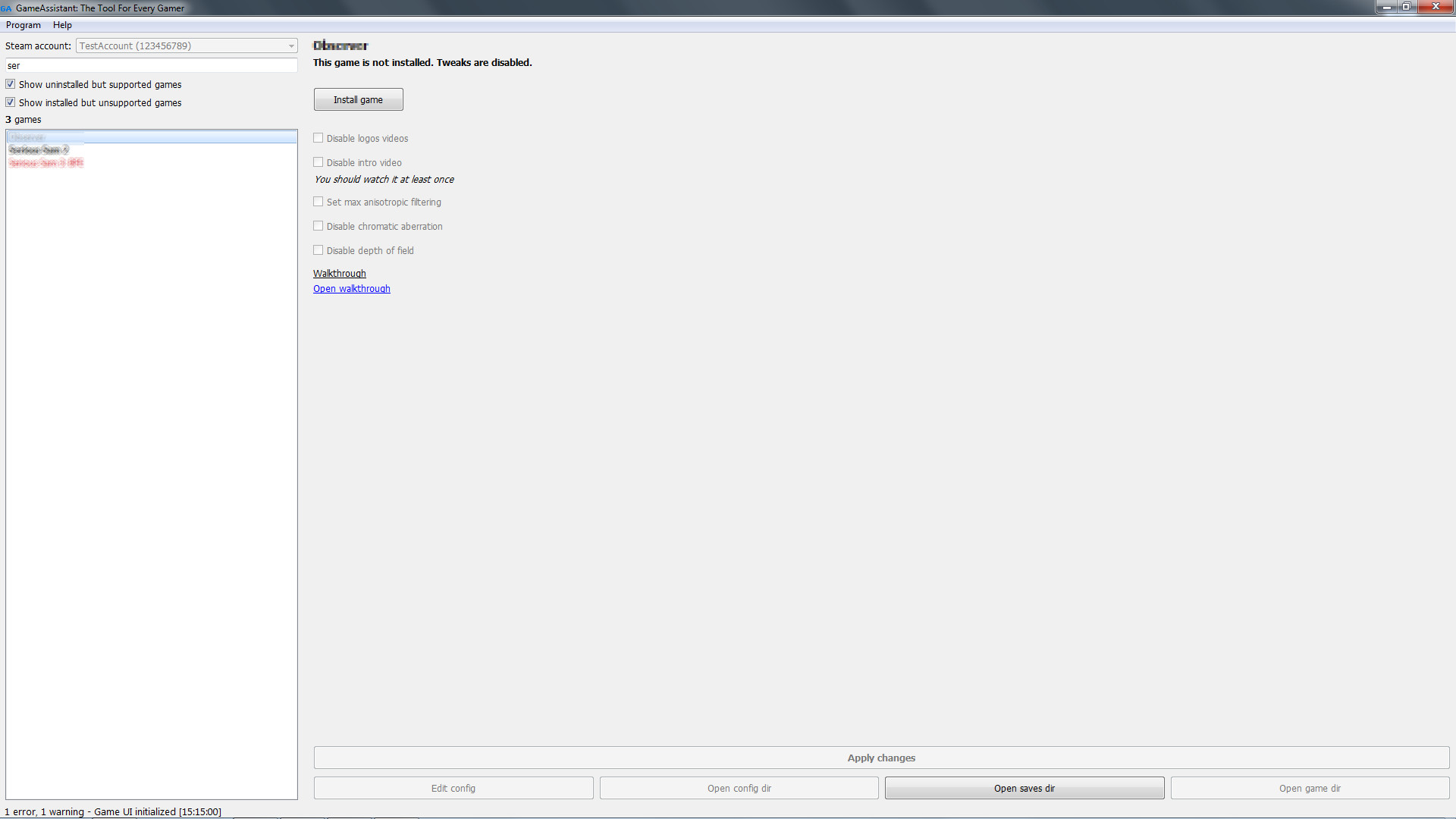Open the Program menu
The image size is (1456, 819).
click(23, 25)
